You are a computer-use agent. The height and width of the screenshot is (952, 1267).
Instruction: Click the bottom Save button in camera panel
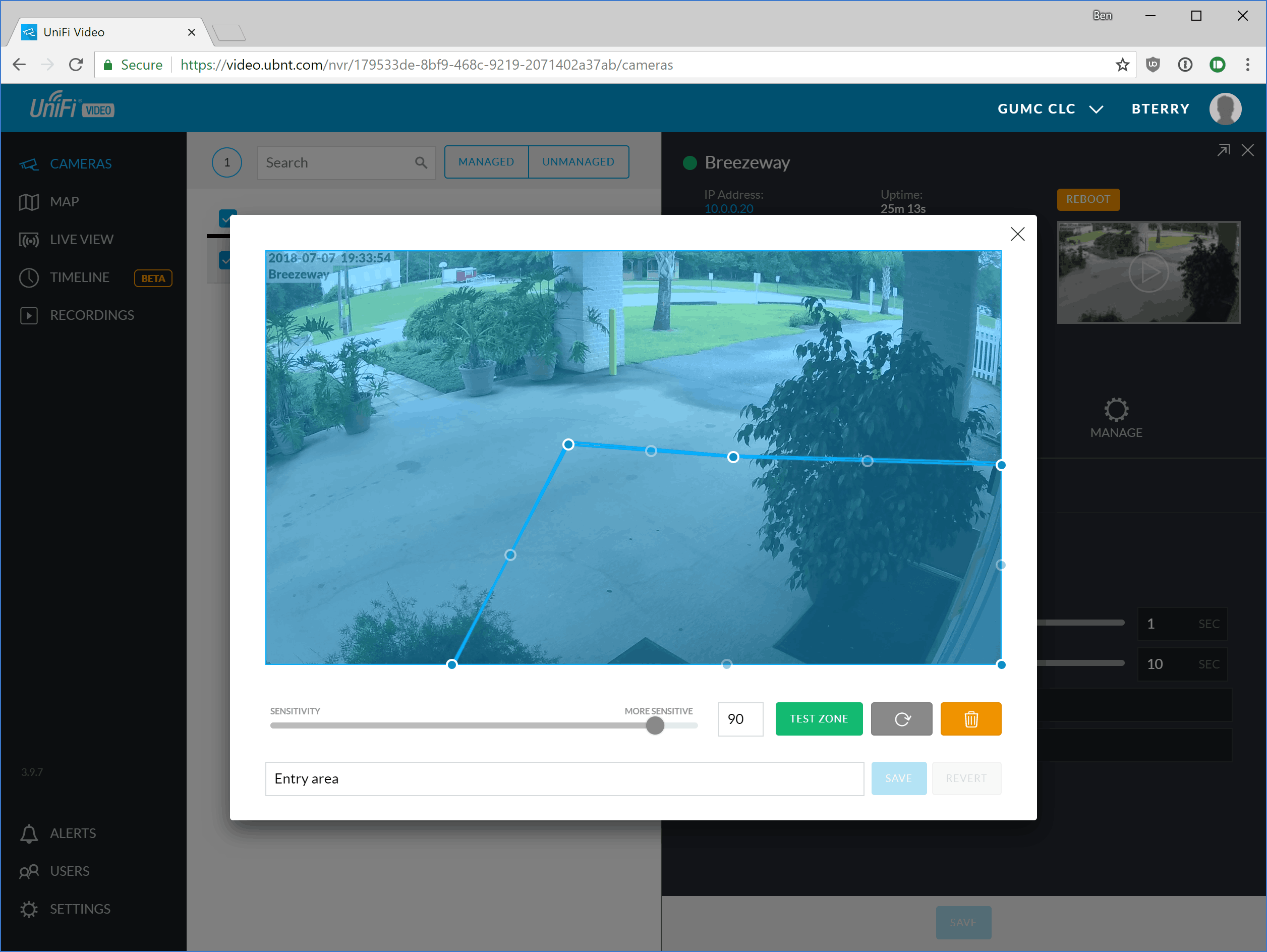click(963, 922)
